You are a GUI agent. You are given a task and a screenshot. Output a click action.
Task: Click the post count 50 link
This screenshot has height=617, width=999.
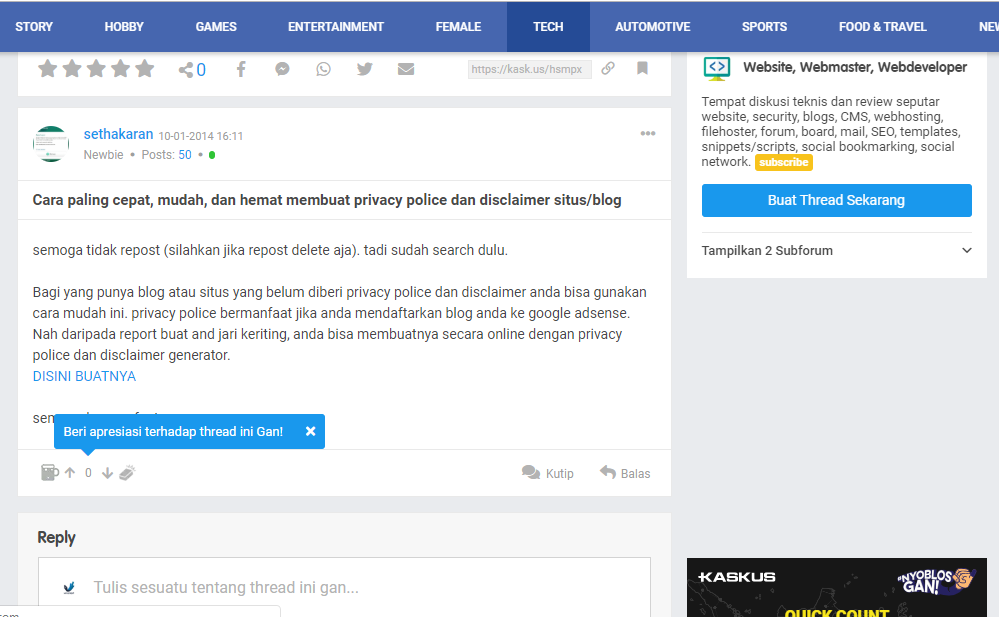point(185,155)
